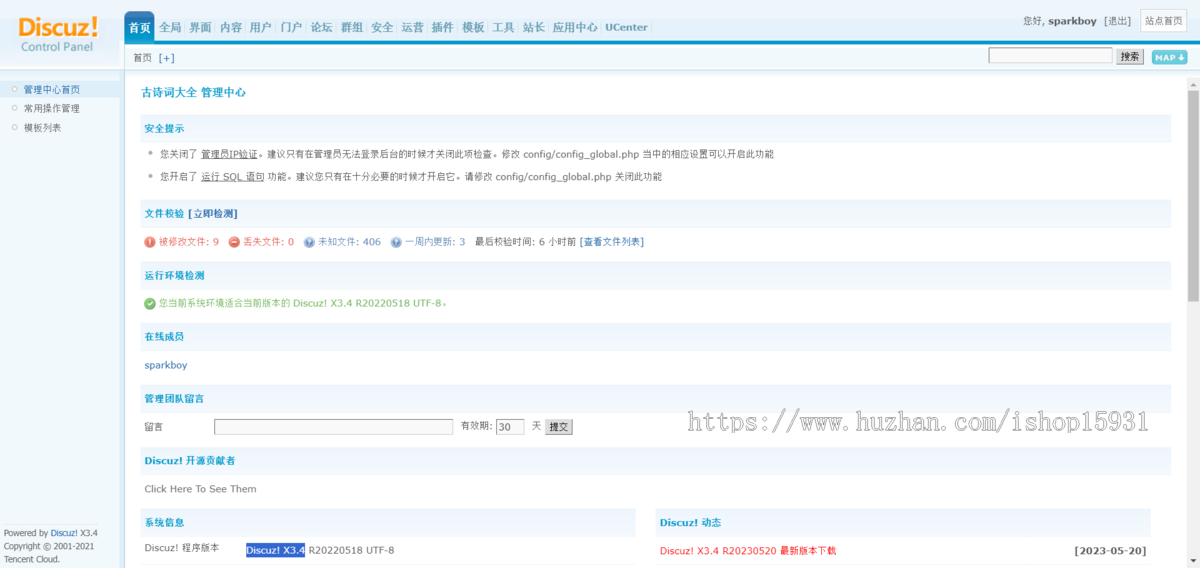
Task: Click the page vertical scrollbar
Action: [1193, 197]
